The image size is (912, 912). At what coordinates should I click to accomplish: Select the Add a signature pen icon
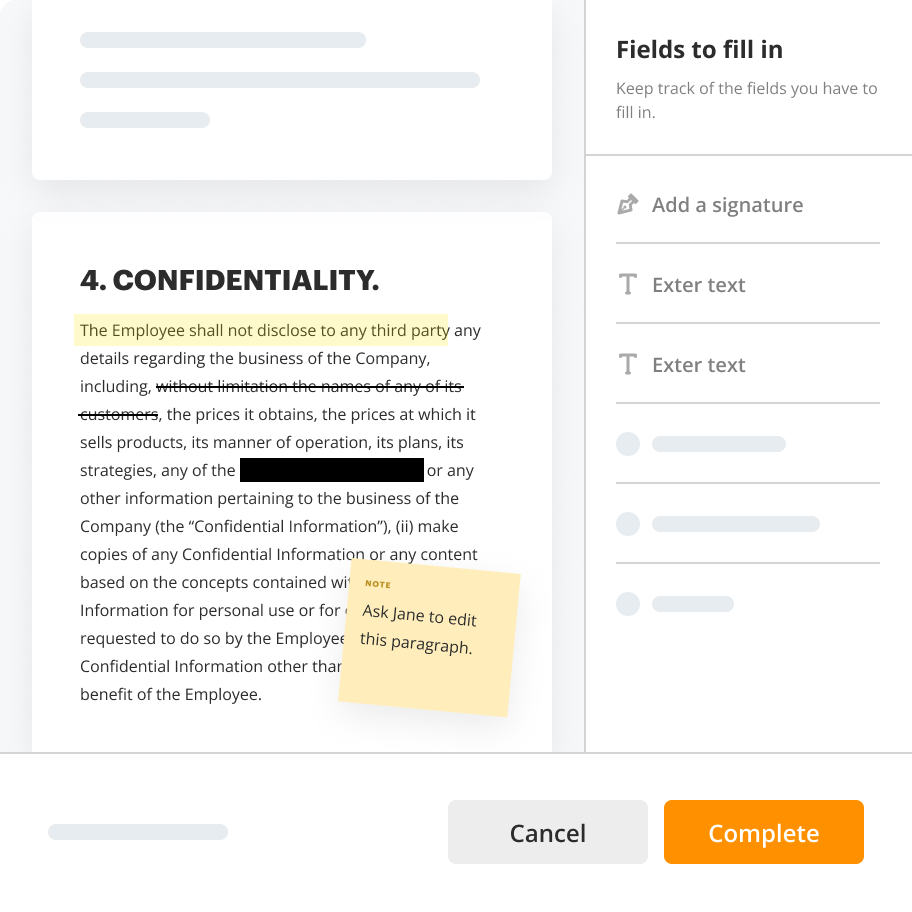pos(628,204)
